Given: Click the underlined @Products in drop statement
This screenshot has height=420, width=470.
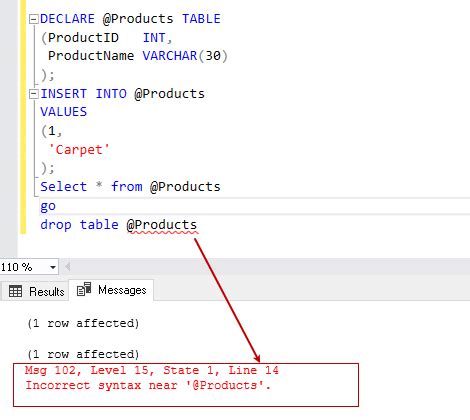Looking at the screenshot, I should (162, 225).
